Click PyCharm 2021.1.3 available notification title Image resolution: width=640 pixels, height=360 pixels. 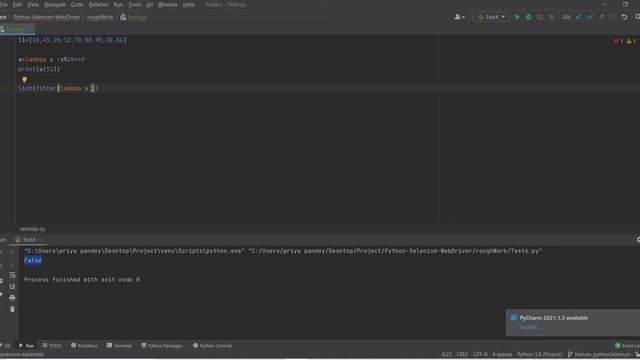point(553,318)
